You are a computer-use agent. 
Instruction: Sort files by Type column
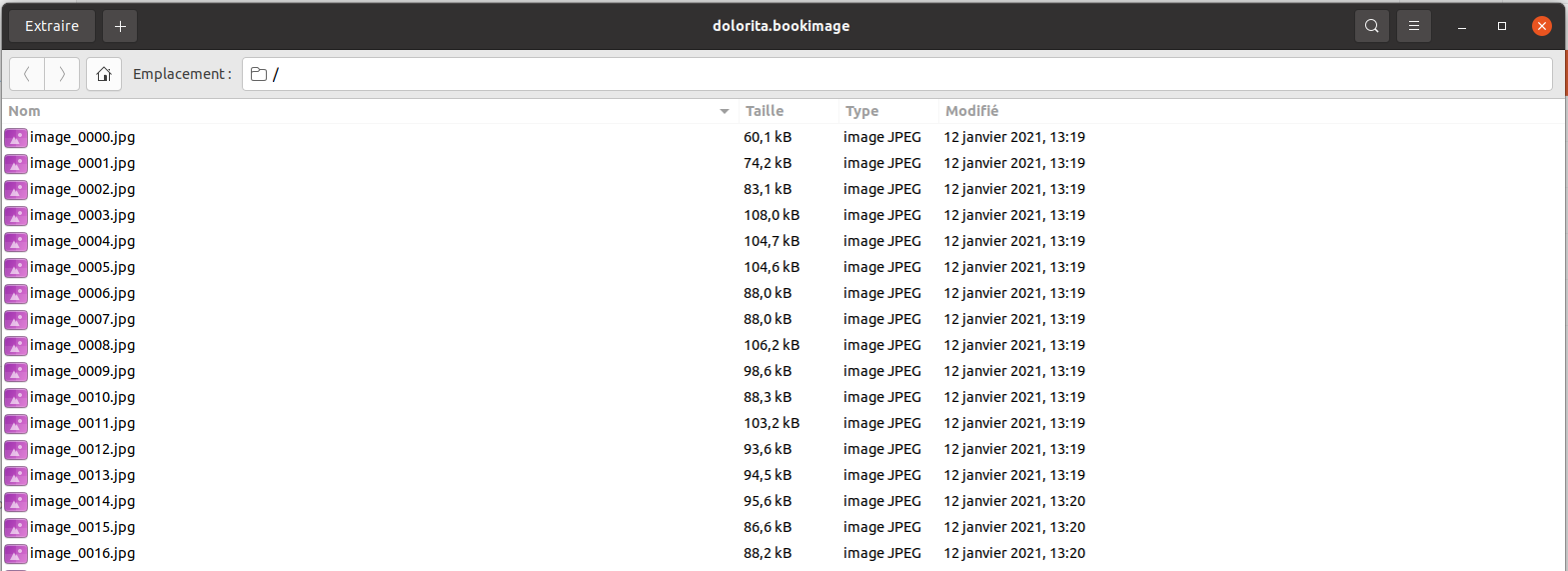coord(861,111)
